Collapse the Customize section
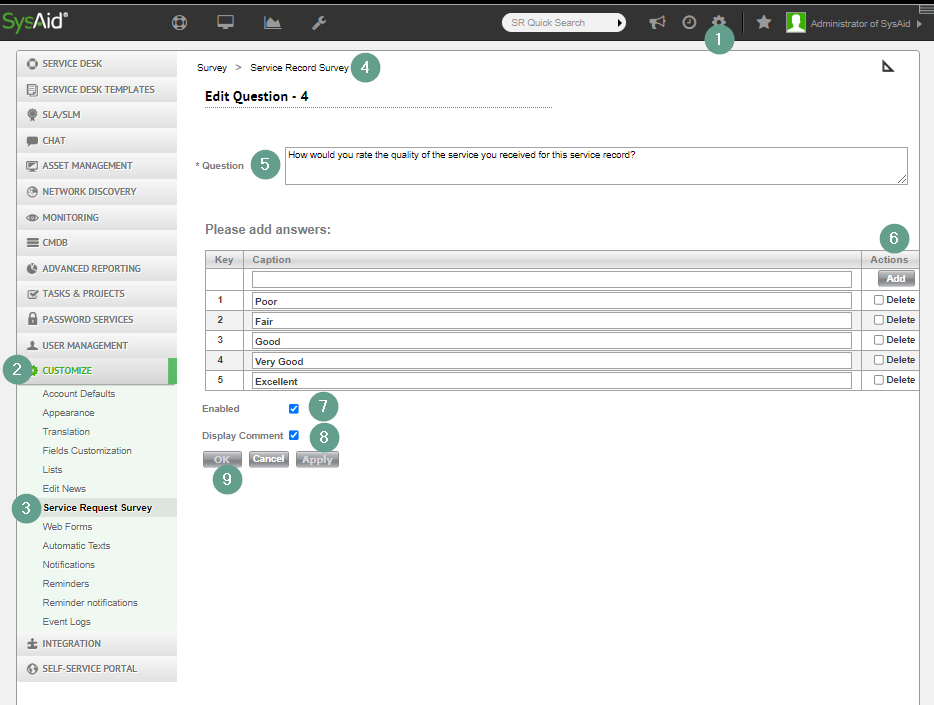The image size is (934, 705). tap(96, 370)
